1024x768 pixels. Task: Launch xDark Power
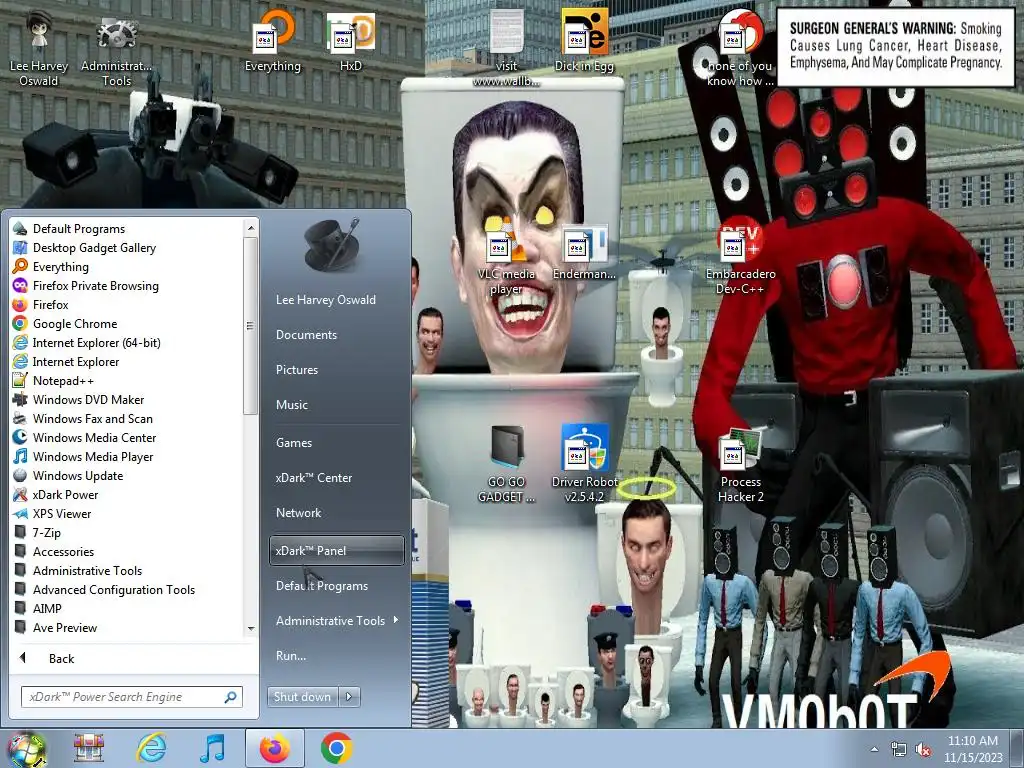[65, 494]
